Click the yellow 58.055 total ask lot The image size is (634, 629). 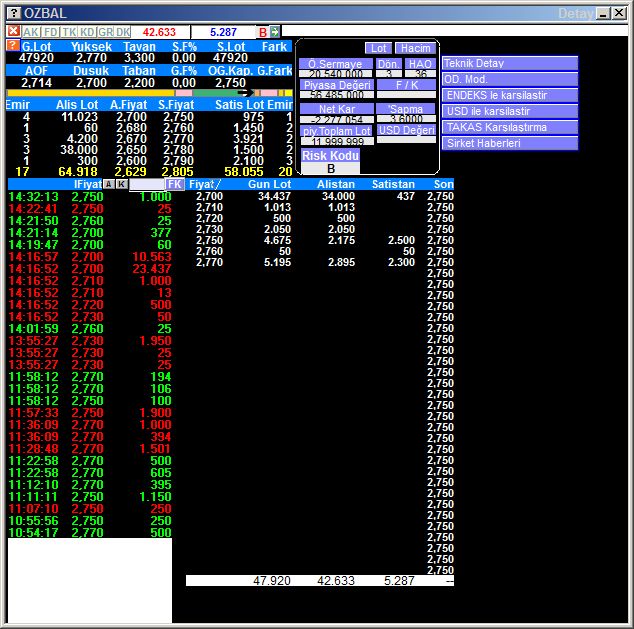(x=243, y=172)
